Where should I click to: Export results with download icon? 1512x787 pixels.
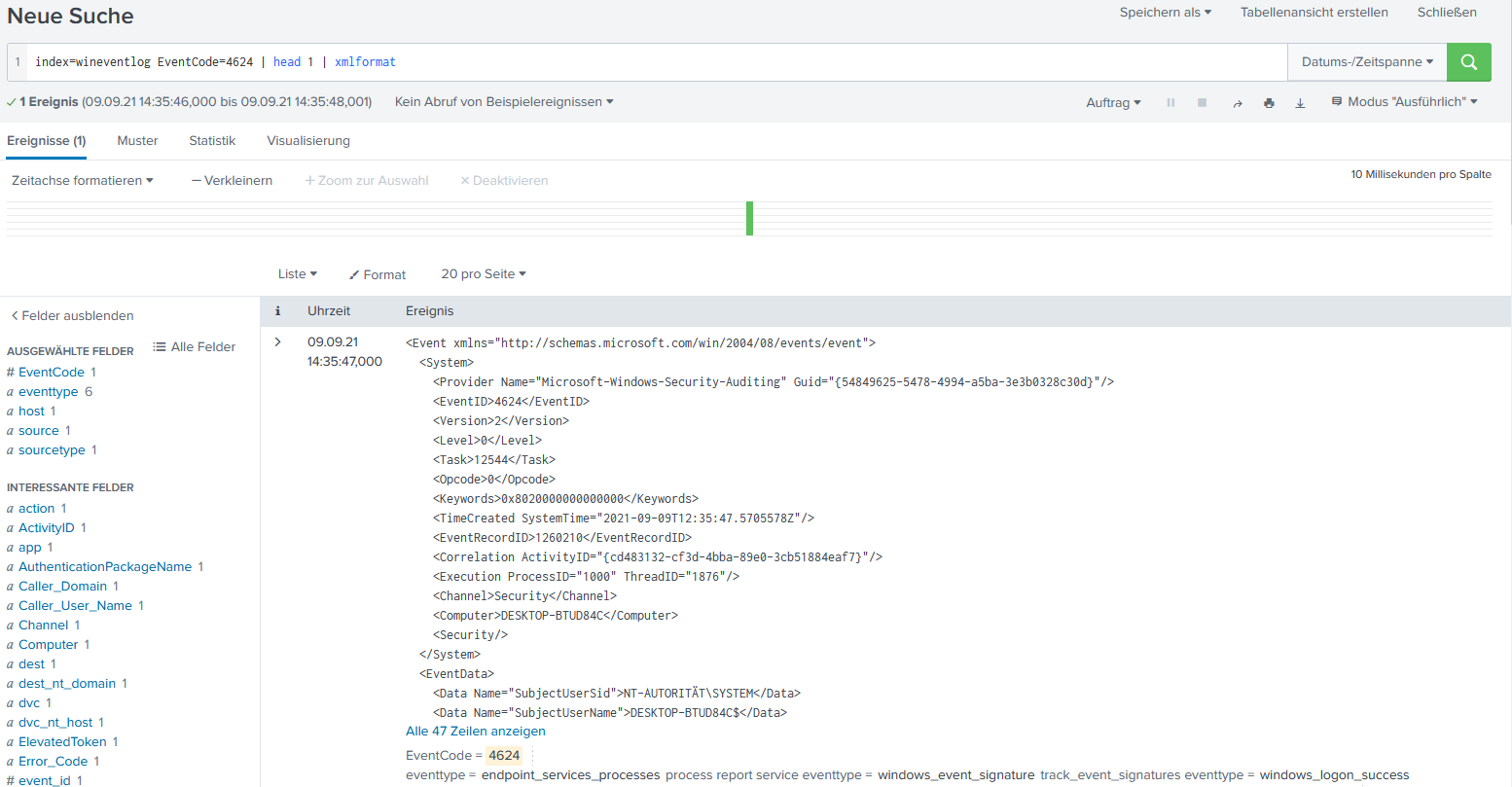coord(1300,102)
